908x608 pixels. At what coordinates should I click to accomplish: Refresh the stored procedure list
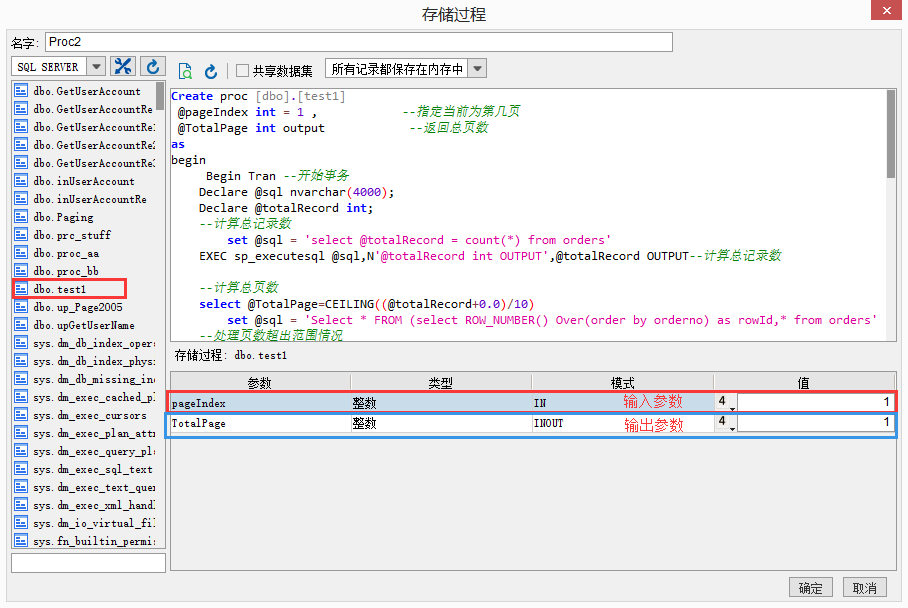(153, 67)
